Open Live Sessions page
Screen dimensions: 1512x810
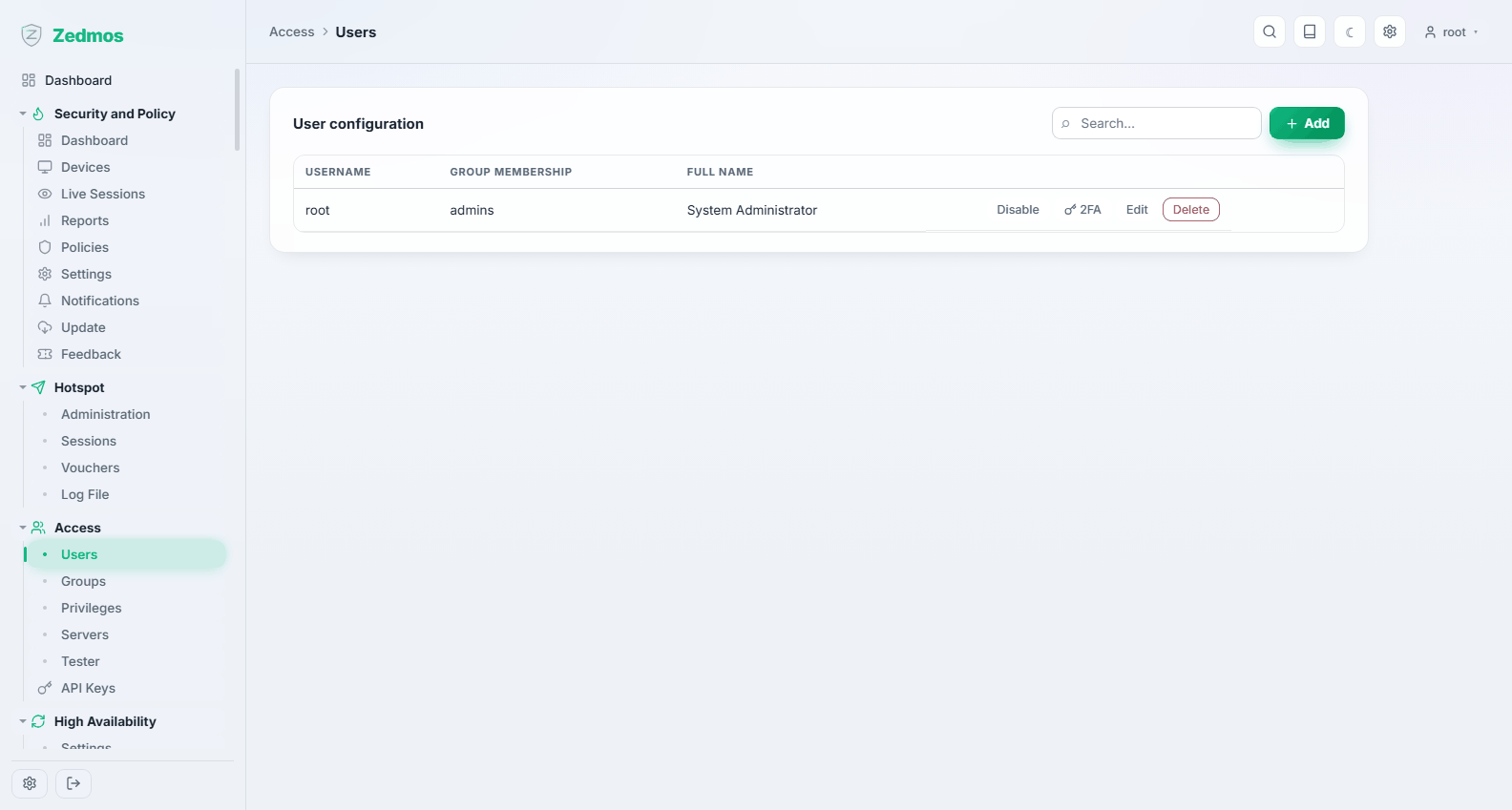(102, 194)
